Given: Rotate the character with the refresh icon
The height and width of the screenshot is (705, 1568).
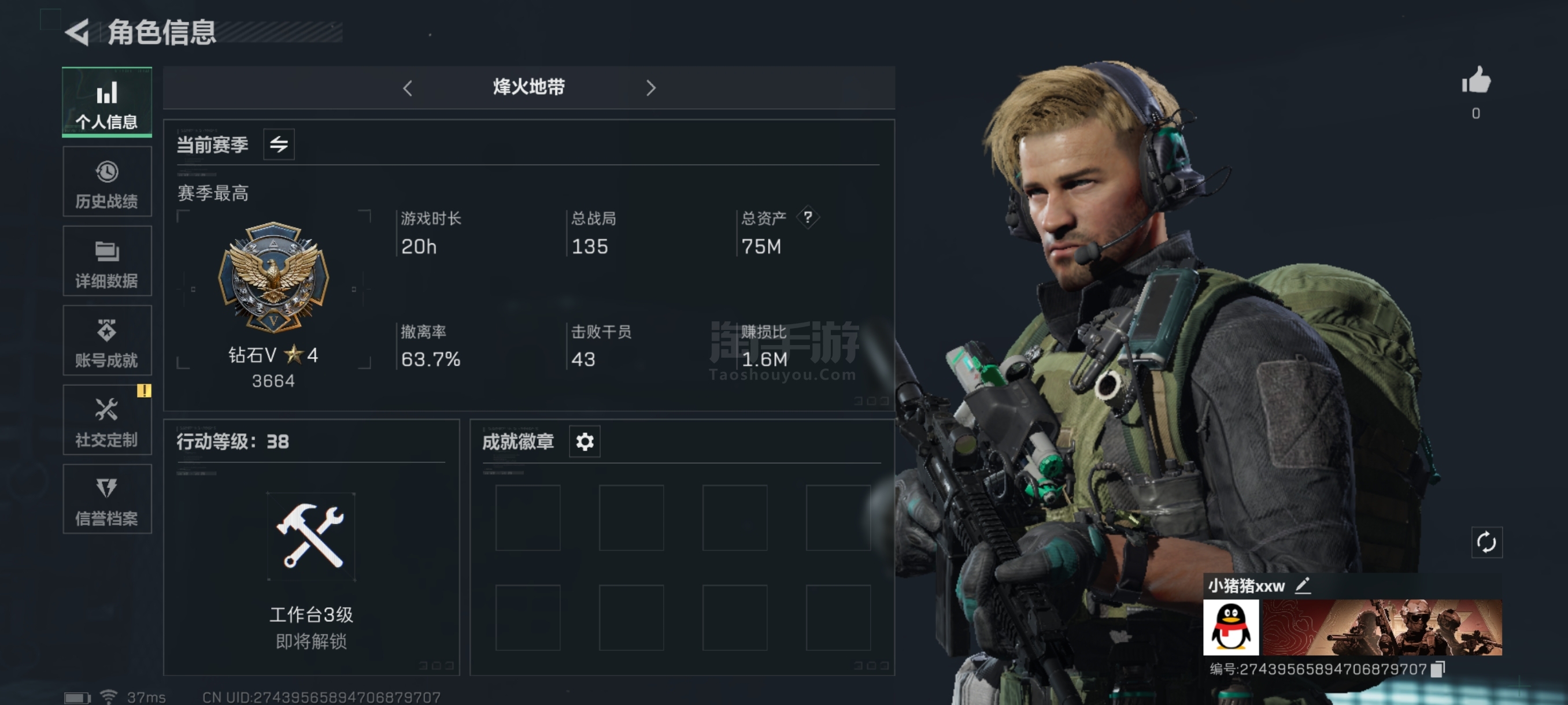Looking at the screenshot, I should click(1486, 542).
